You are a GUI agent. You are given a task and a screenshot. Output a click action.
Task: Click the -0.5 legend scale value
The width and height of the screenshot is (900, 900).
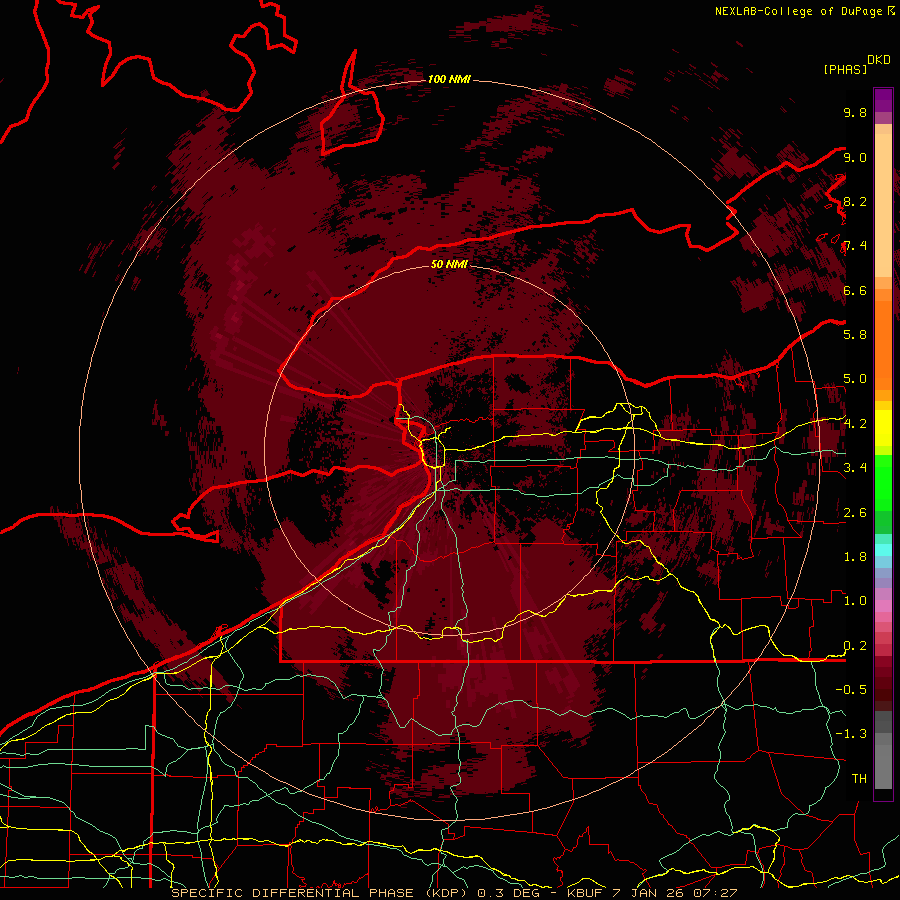click(x=851, y=689)
